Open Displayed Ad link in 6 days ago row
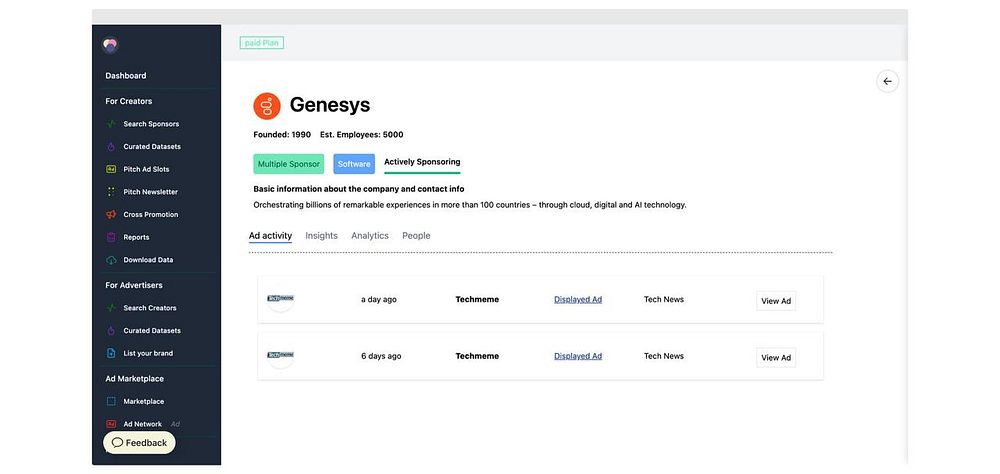Image resolution: width=1000 pixels, height=474 pixels. pyautogui.click(x=578, y=356)
